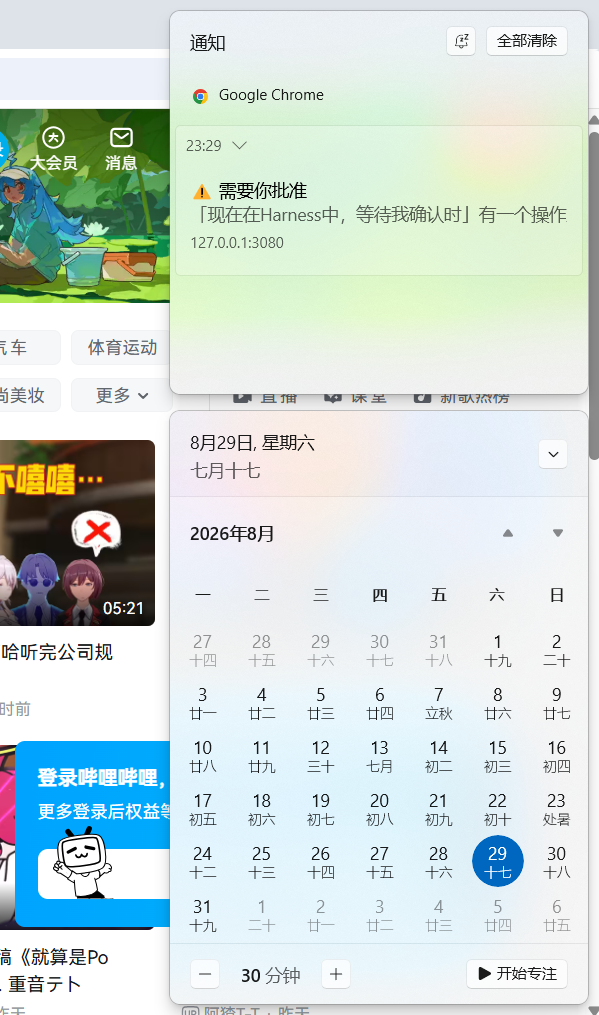Select August 13 七月 in calendar
Screen dimensions: 599x1015
[379, 756]
